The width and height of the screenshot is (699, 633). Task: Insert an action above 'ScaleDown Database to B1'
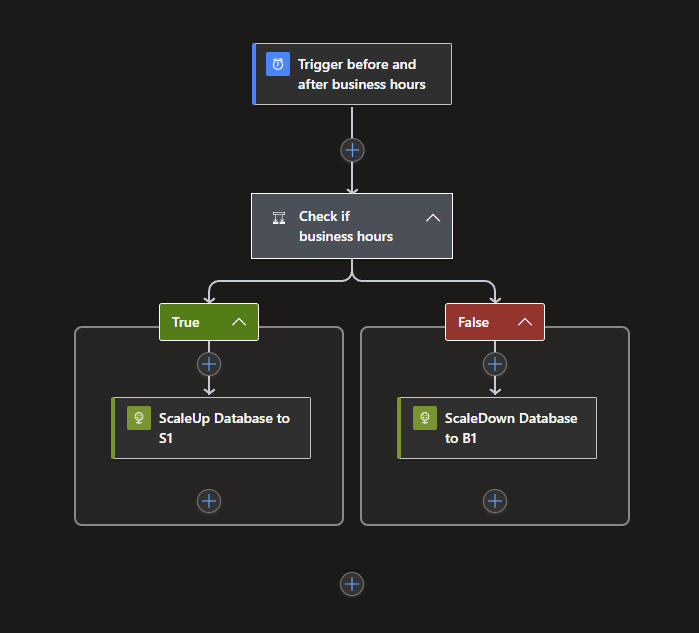coord(495,364)
